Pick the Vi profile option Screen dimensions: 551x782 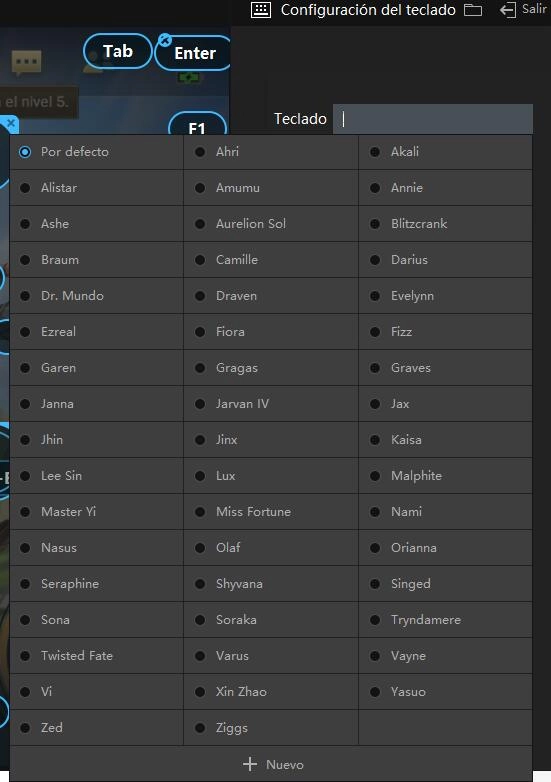pos(97,692)
